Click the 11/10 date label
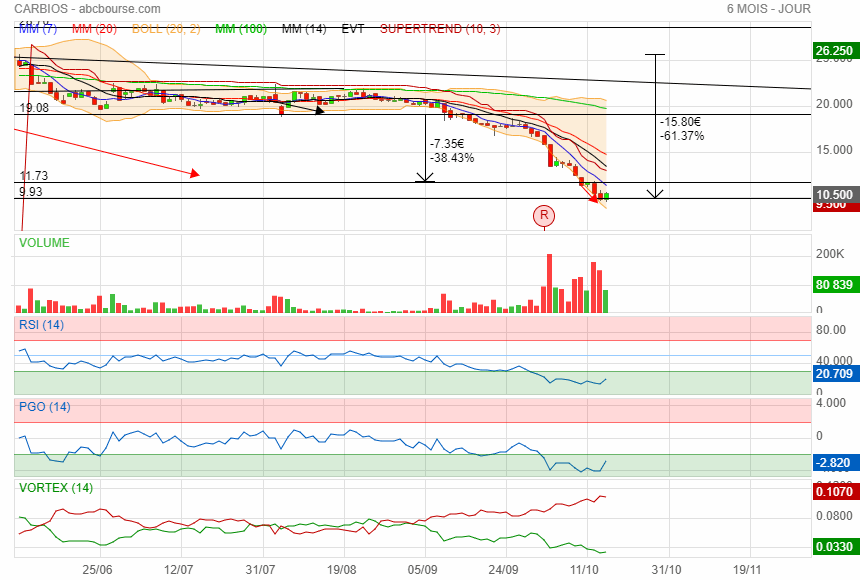This screenshot has height=580, width=860. [x=585, y=570]
